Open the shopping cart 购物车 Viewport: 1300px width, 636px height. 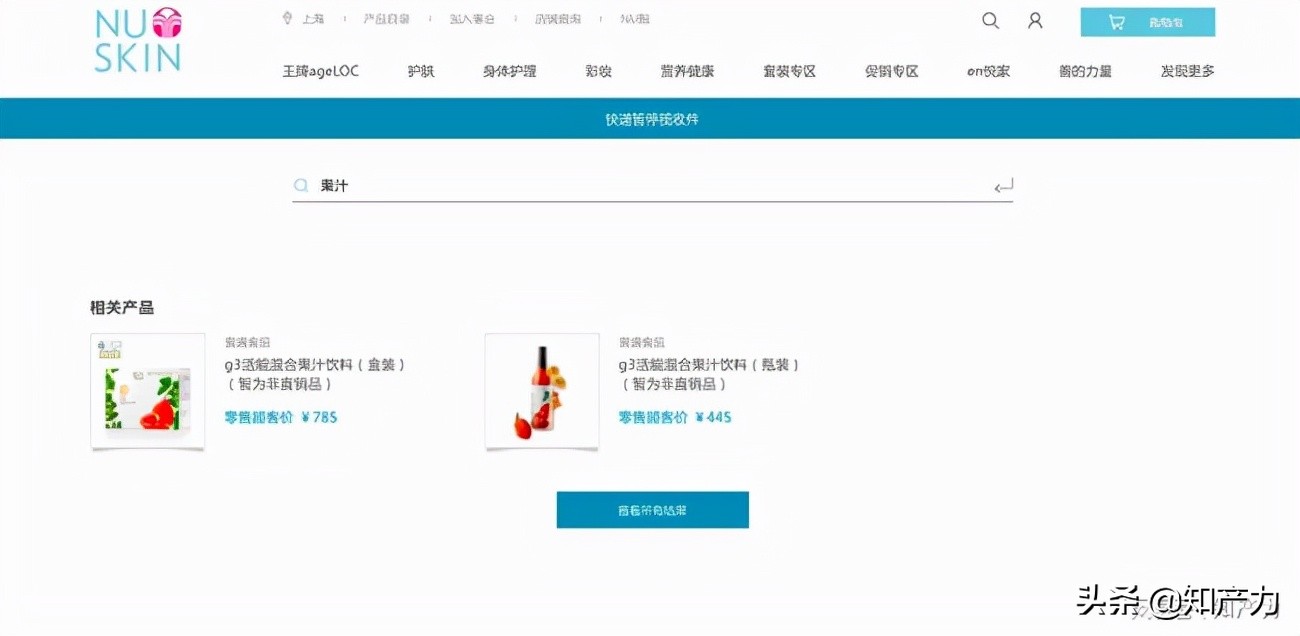tap(1147, 20)
